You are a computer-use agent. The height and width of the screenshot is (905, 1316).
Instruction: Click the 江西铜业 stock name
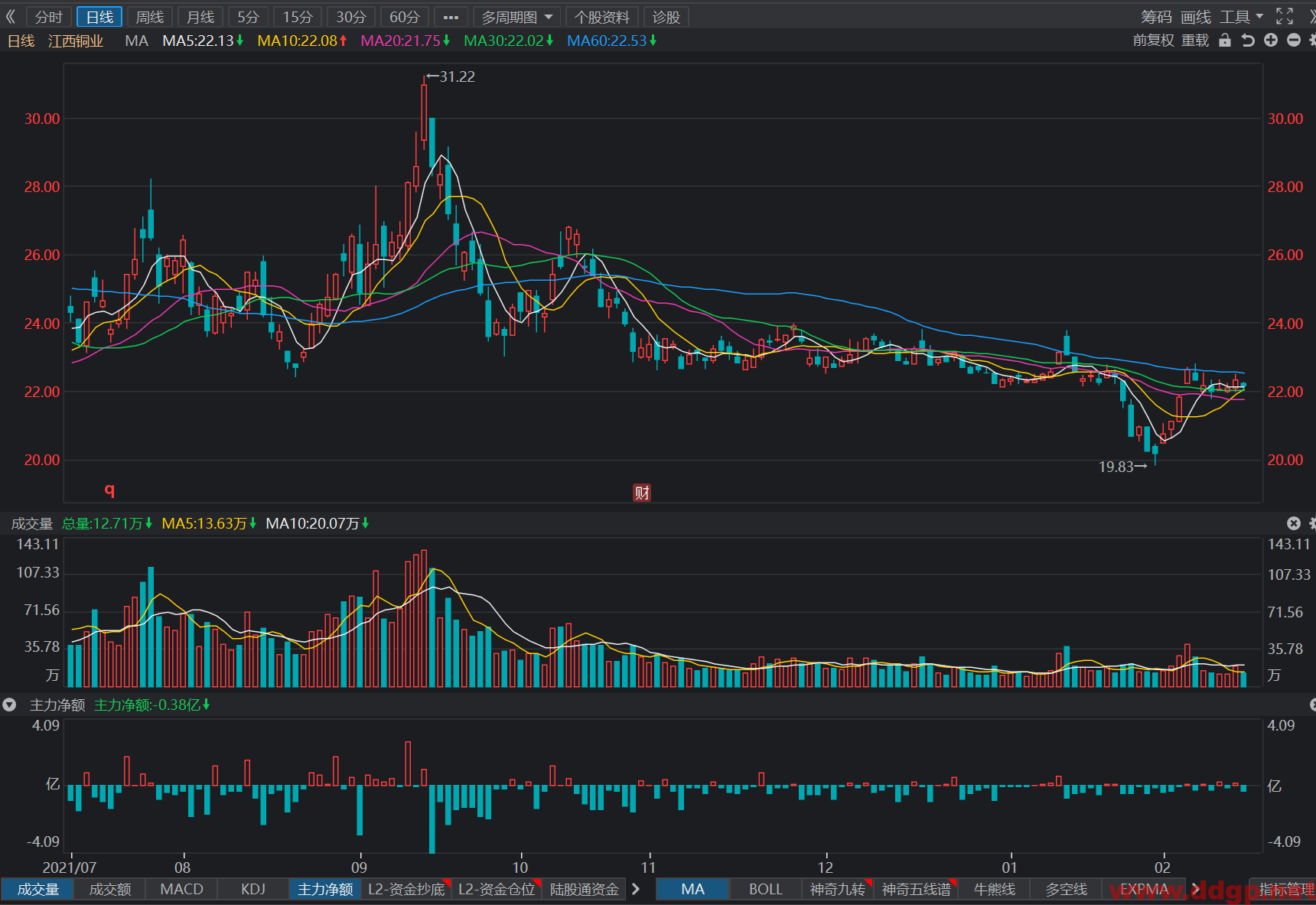coord(76,41)
